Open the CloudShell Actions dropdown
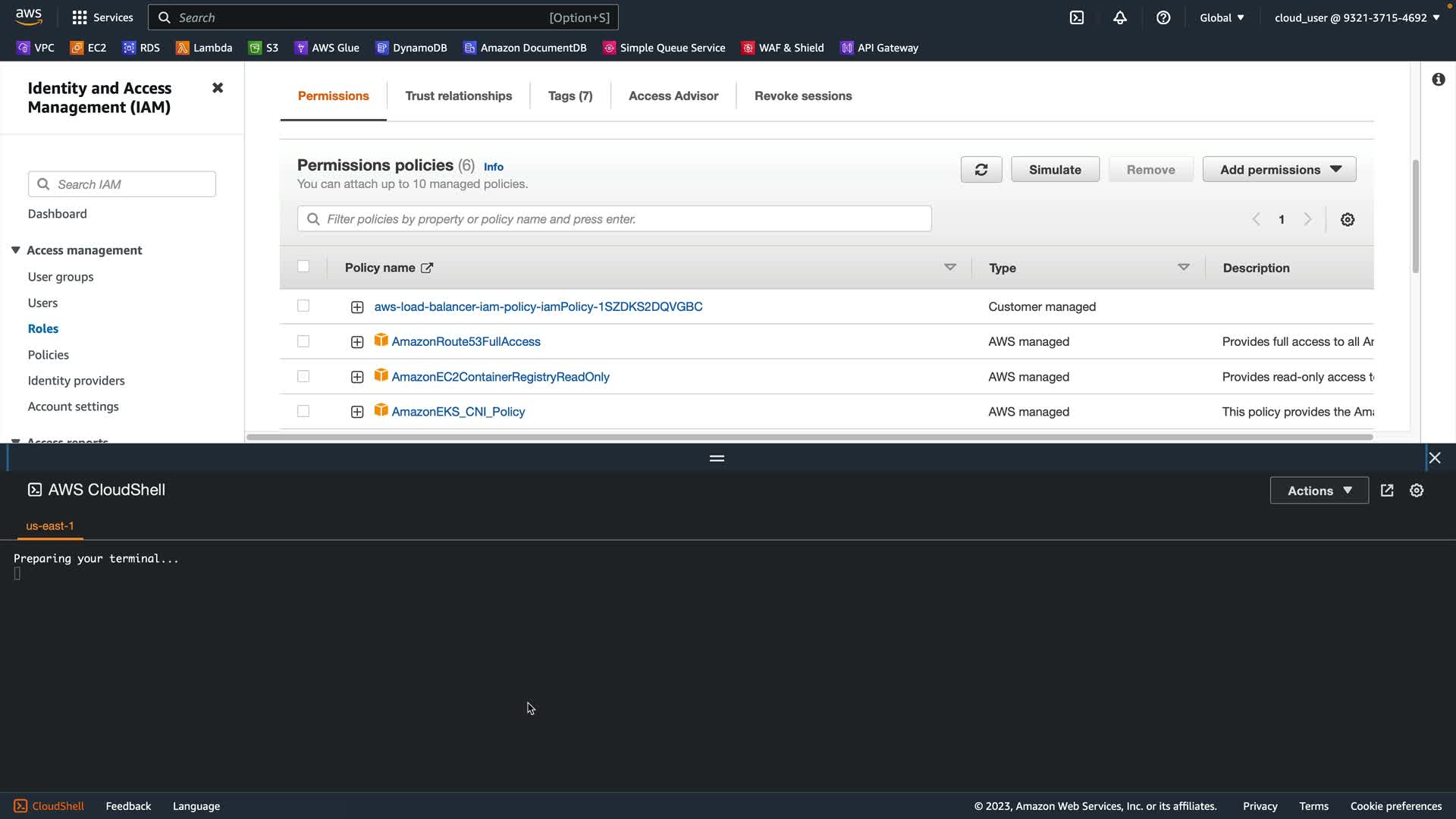The height and width of the screenshot is (819, 1456). click(x=1318, y=491)
